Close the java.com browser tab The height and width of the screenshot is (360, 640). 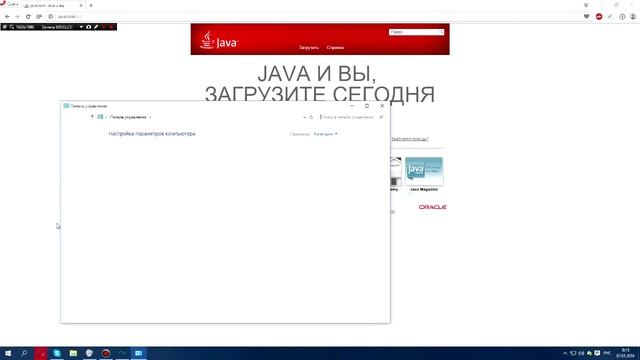tap(81, 5)
